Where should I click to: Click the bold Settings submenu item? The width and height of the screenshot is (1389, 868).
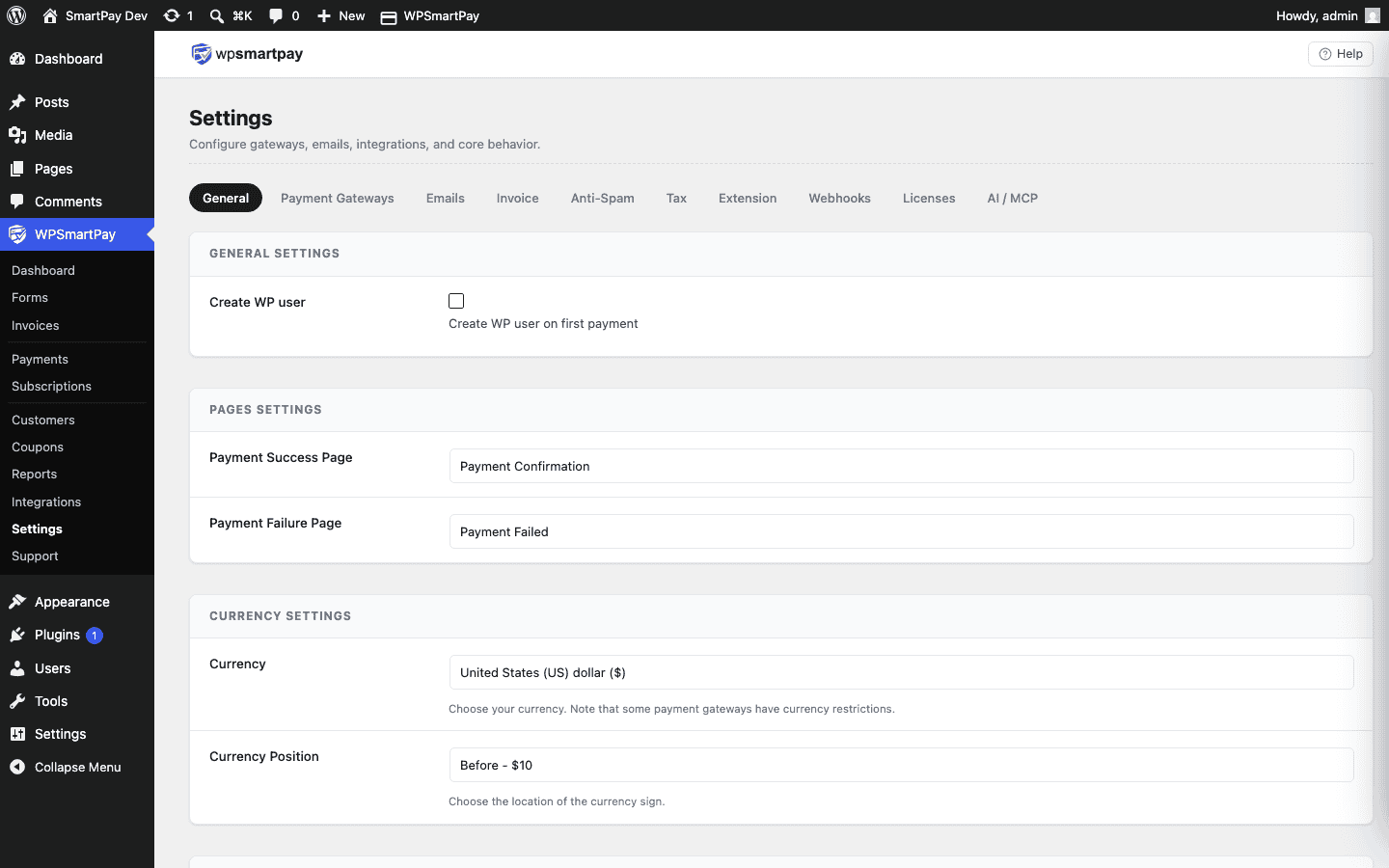[37, 529]
